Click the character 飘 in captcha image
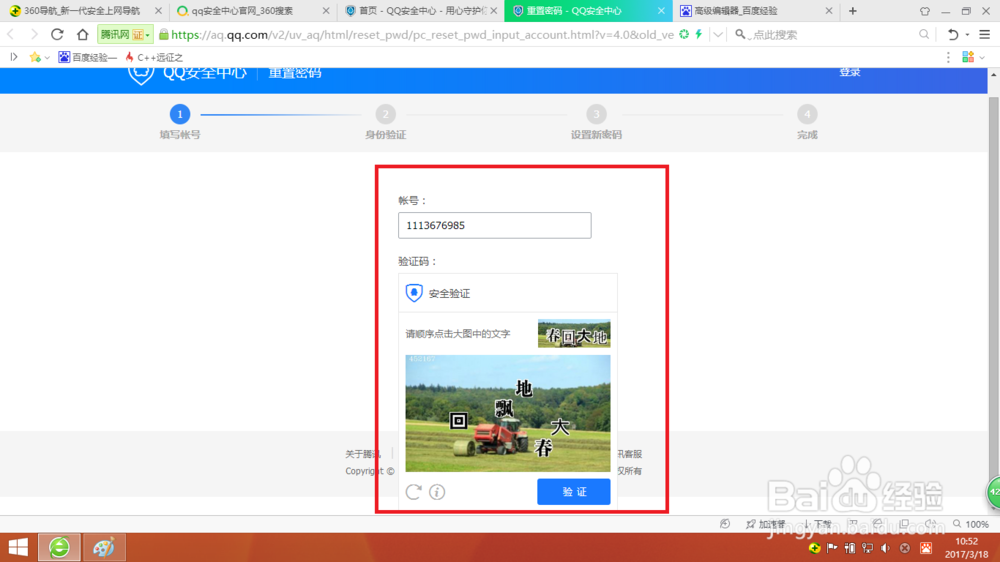 point(504,408)
